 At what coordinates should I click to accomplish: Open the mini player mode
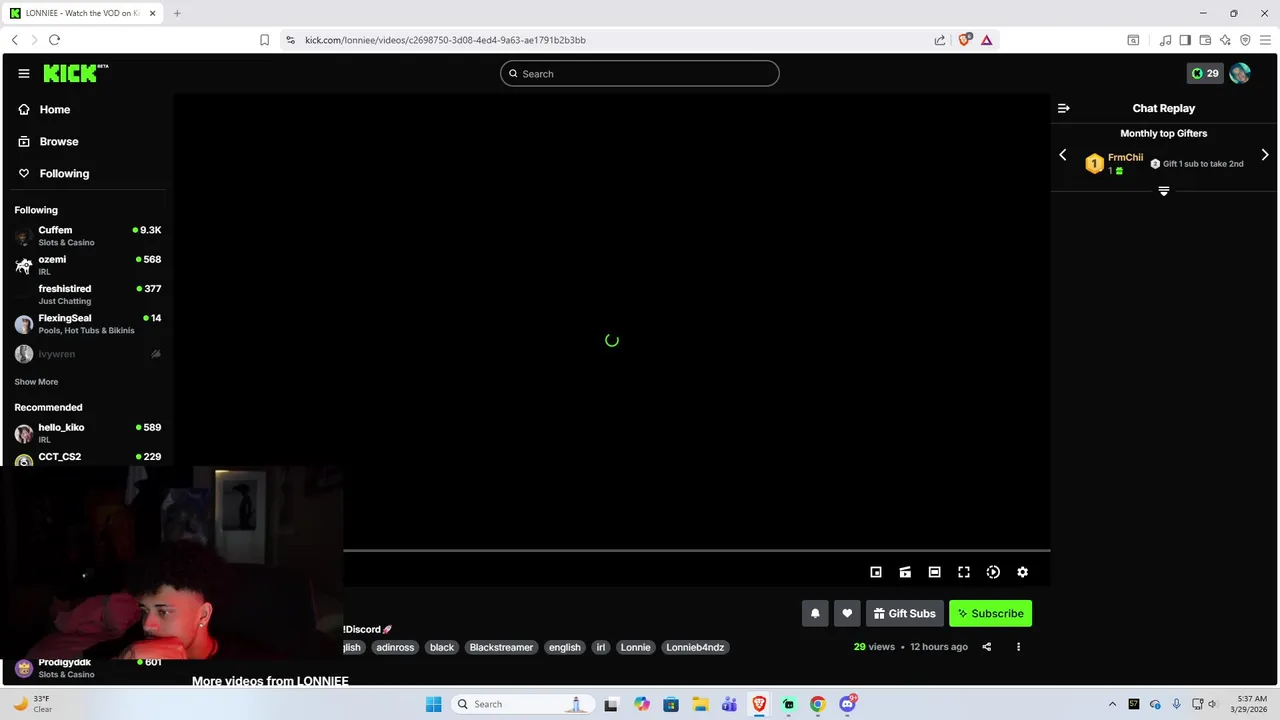876,572
